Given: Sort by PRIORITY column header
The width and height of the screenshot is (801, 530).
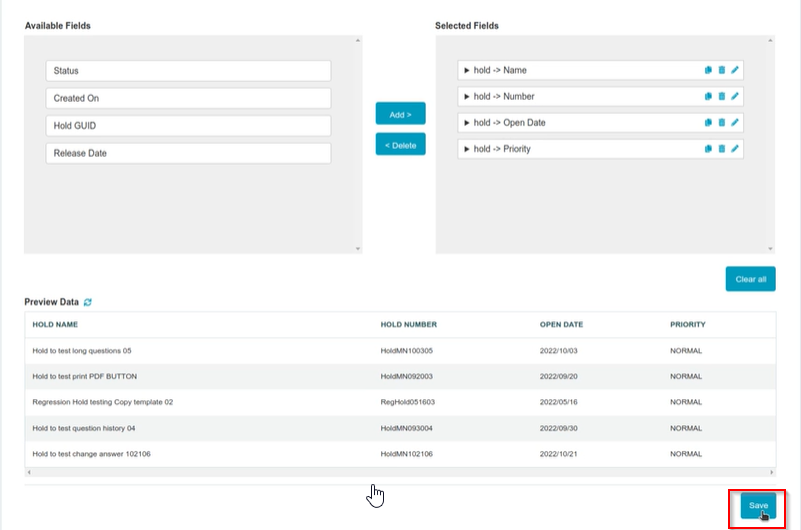Looking at the screenshot, I should 688,325.
